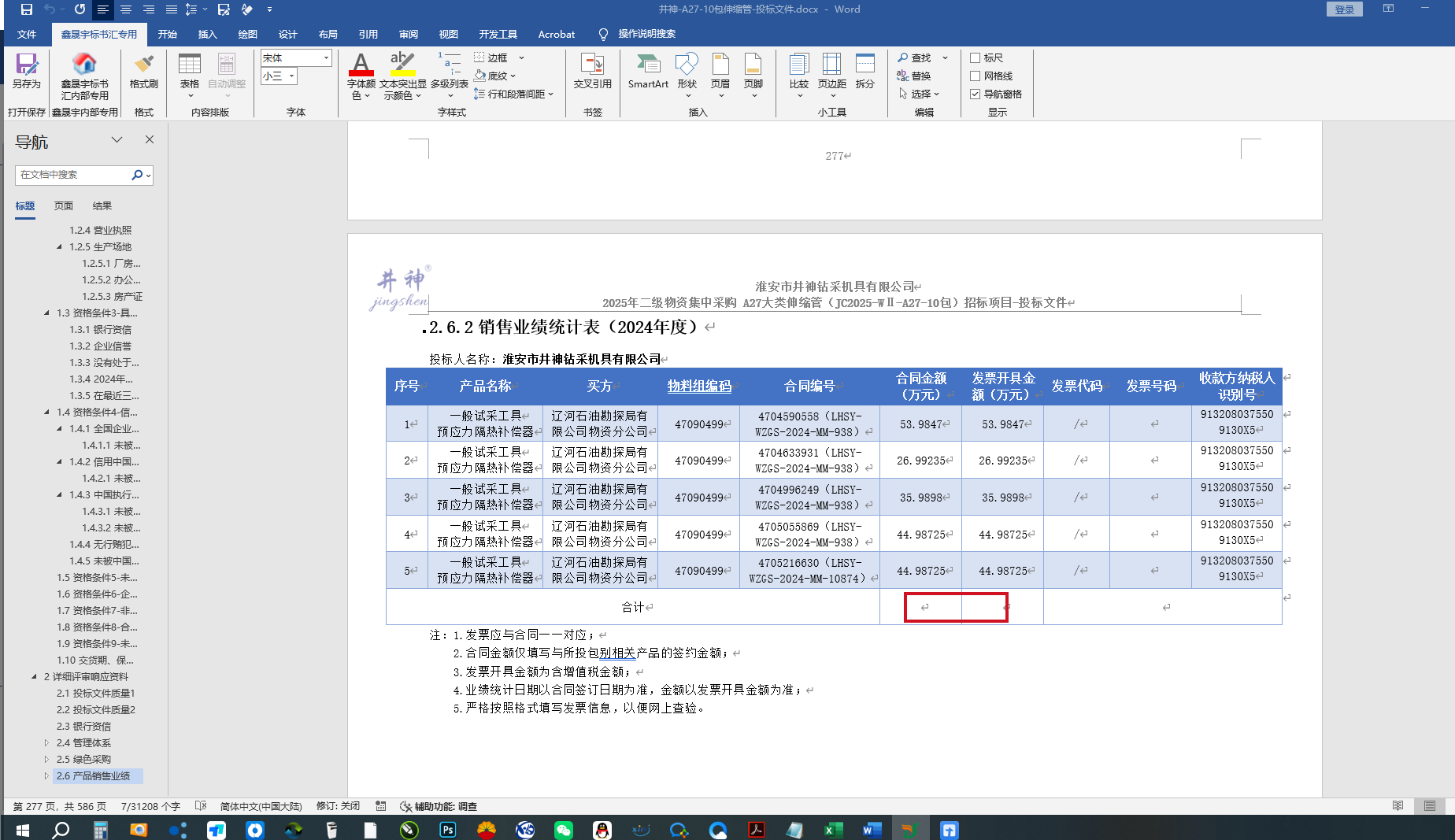Apply left alignment from quick access toolbar
The width and height of the screenshot is (1455, 840).
pos(102,9)
